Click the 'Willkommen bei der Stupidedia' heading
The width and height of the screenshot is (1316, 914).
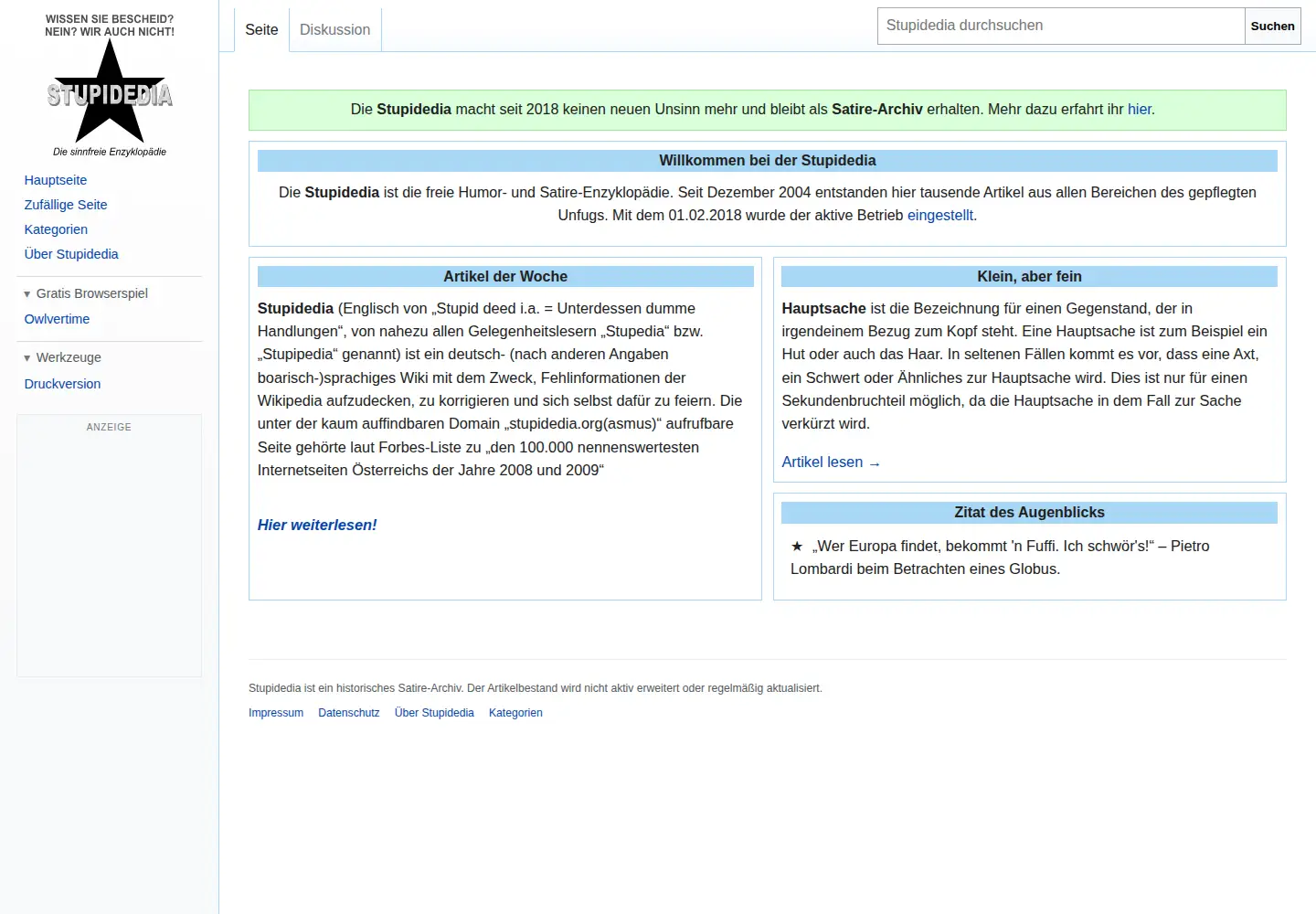pos(768,160)
